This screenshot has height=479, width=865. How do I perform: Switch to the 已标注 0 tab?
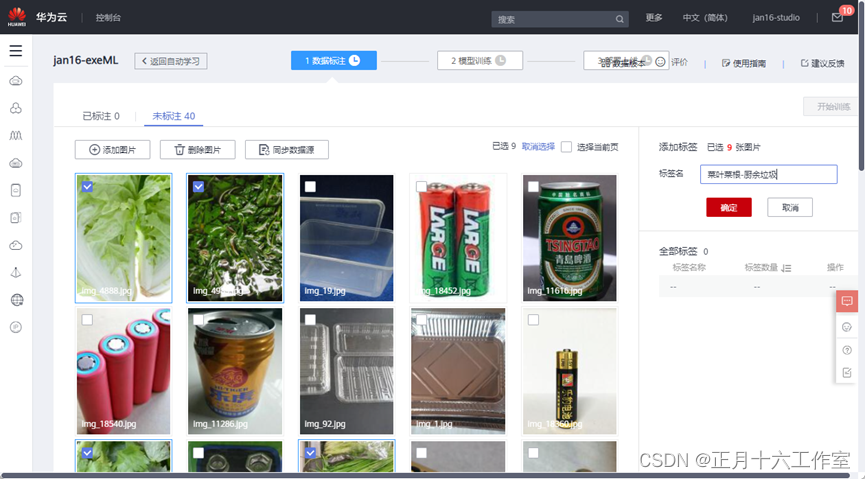(x=101, y=116)
